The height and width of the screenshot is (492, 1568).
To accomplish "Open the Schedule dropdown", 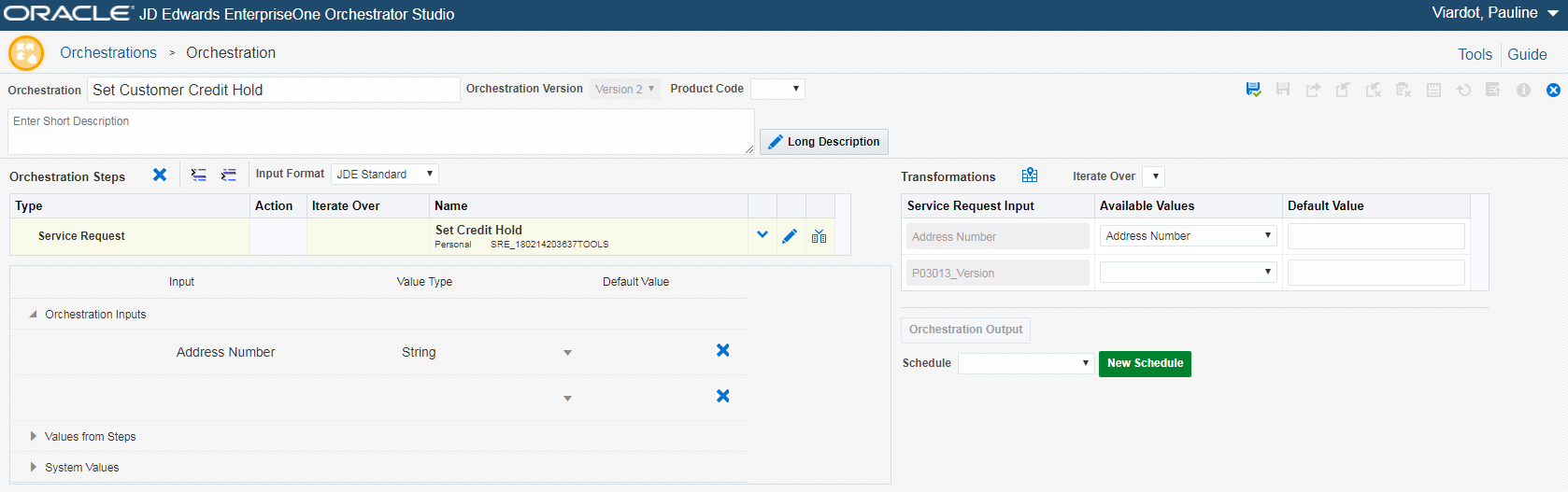I will pos(1026,363).
